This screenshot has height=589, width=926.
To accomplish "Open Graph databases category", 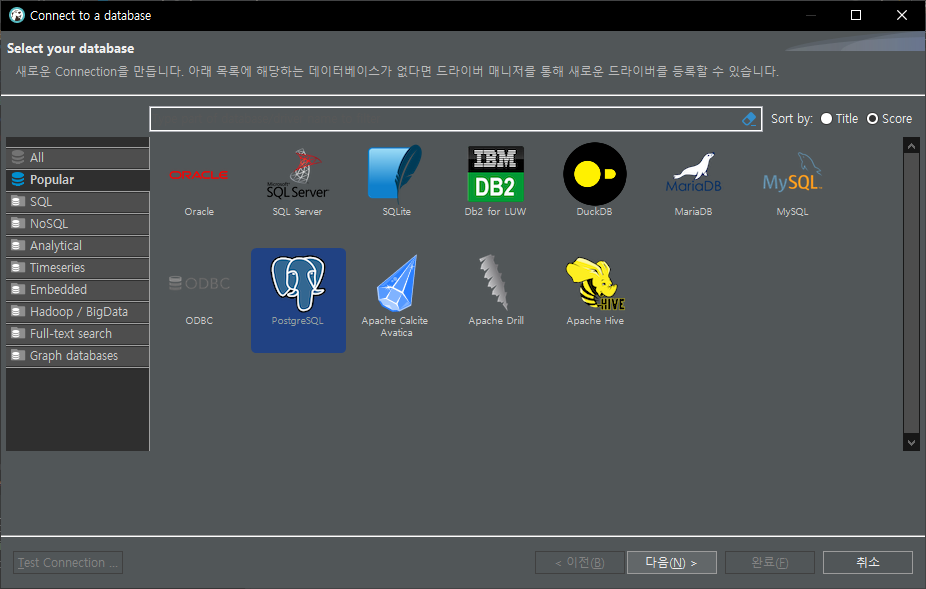I will click(77, 356).
